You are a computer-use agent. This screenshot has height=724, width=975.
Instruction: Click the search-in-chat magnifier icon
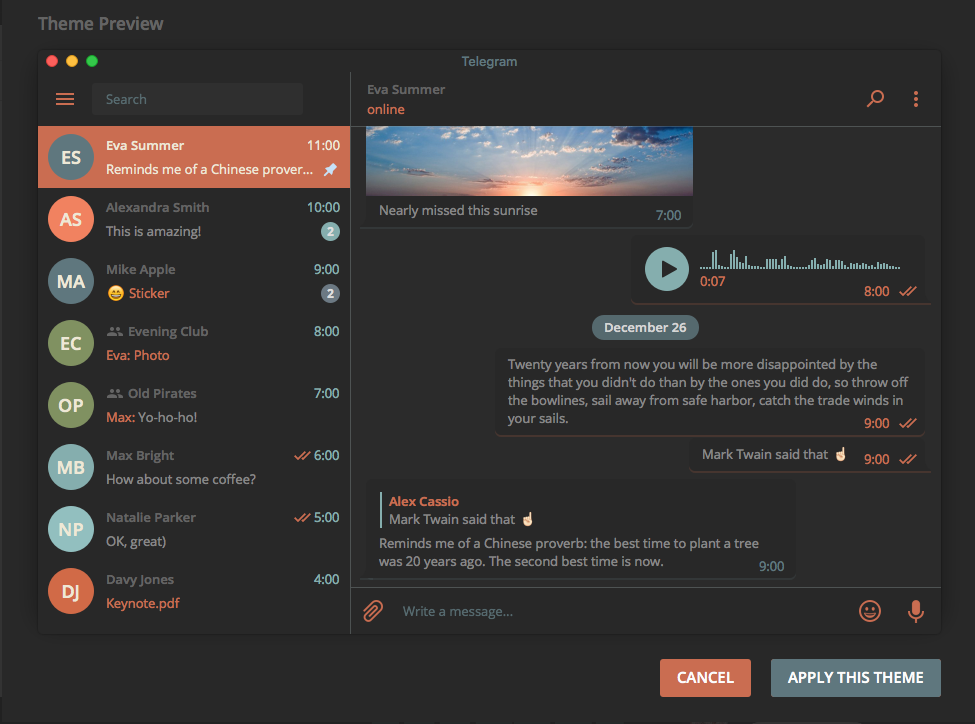876,98
